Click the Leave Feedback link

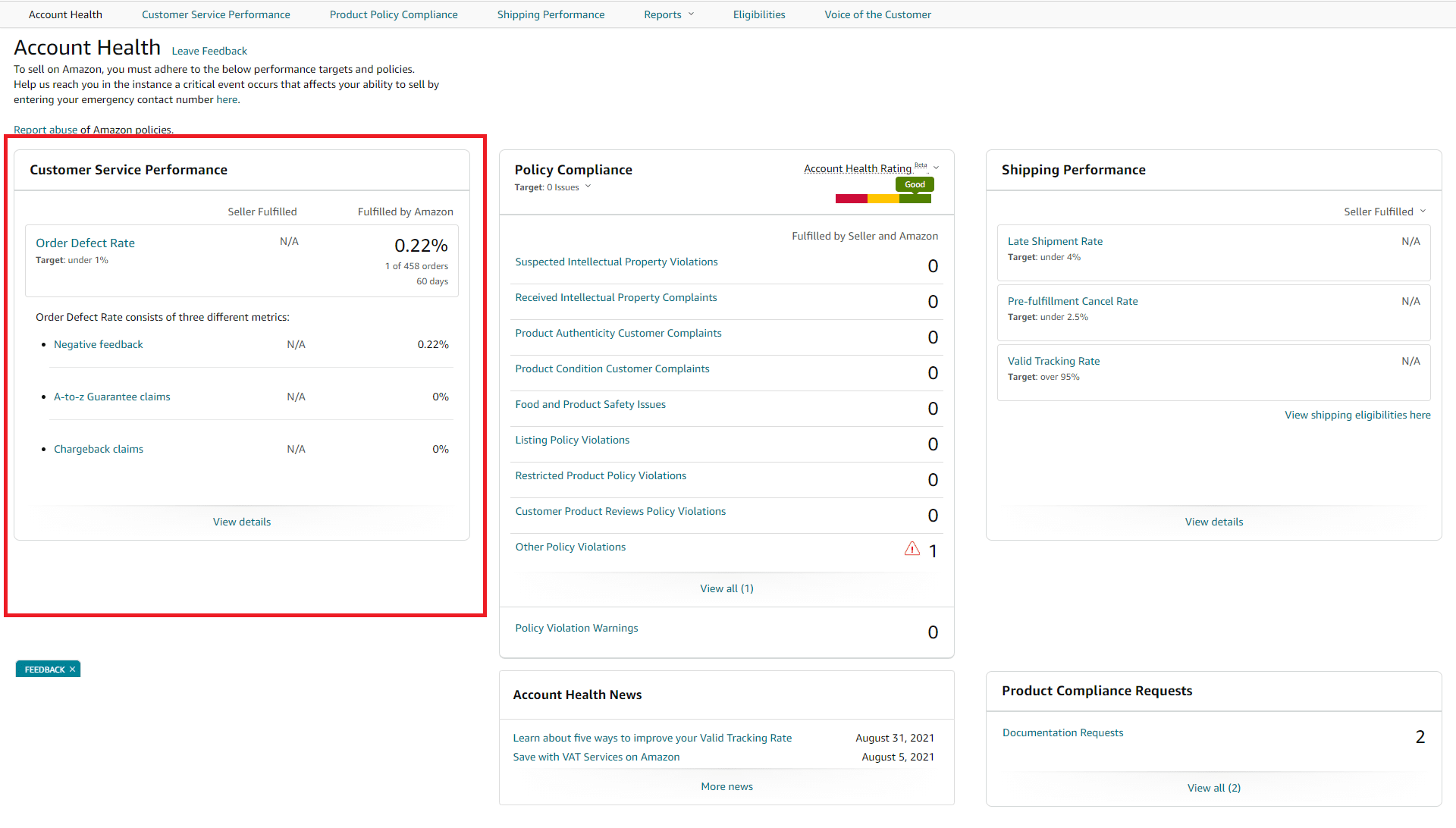pos(209,50)
